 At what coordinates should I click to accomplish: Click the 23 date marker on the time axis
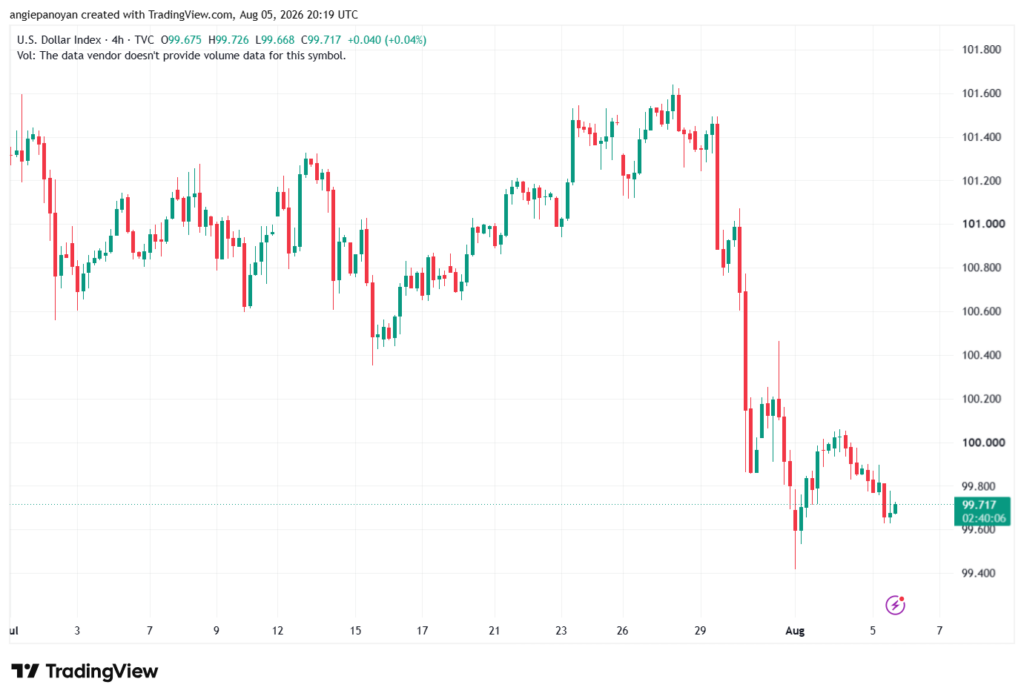[x=561, y=630]
